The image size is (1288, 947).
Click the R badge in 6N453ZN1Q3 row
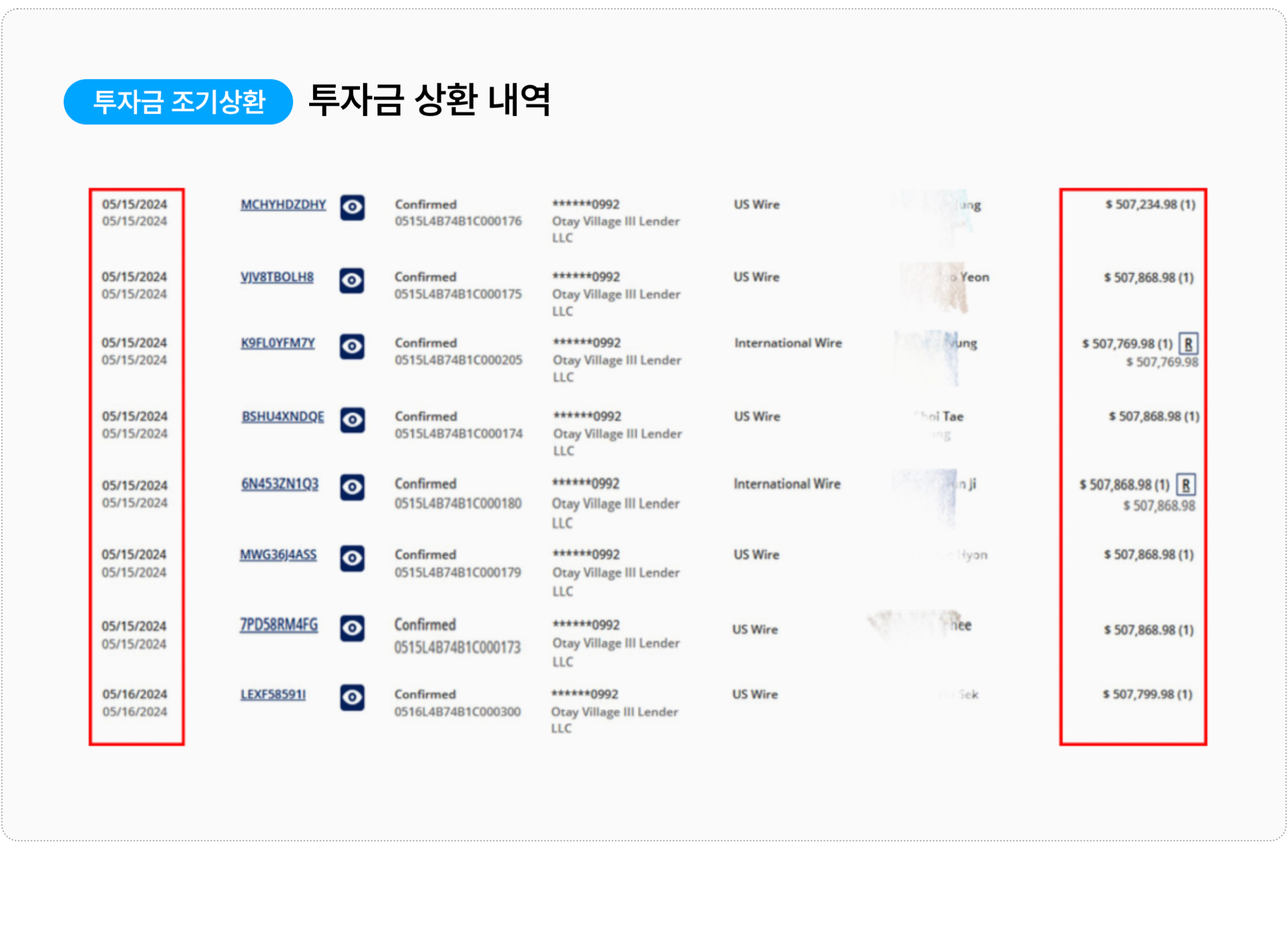point(1185,485)
